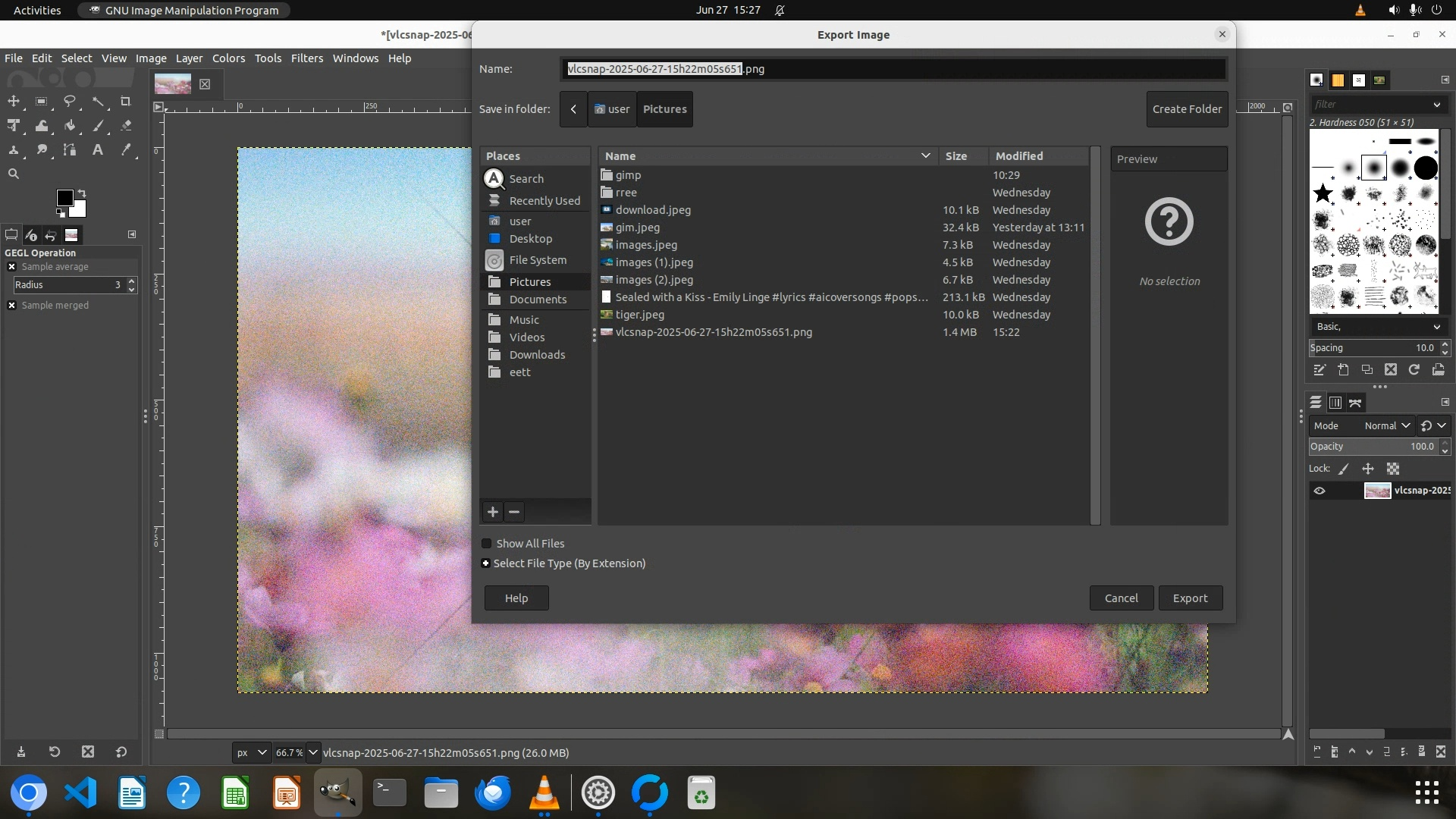
Task: Select the Crop tool in toolbox
Action: coord(126,101)
